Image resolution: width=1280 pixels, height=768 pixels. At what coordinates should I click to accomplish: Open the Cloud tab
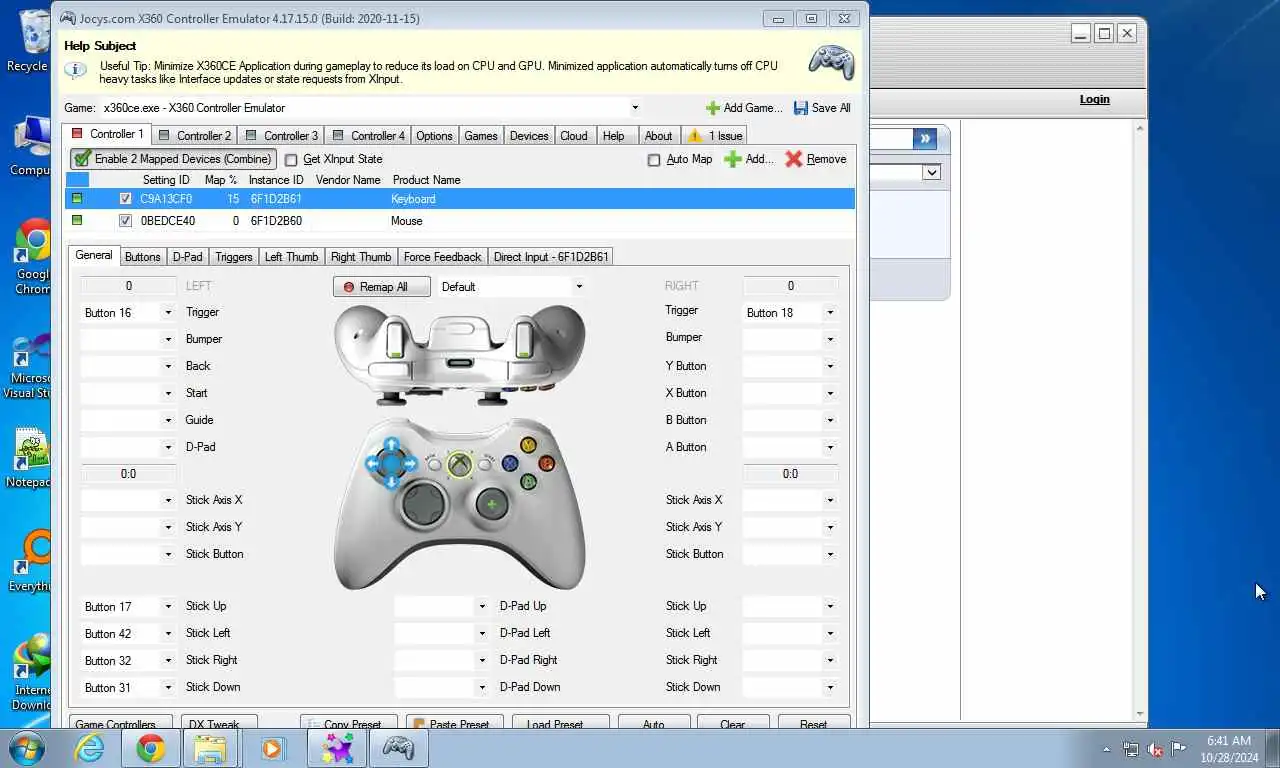(x=574, y=136)
